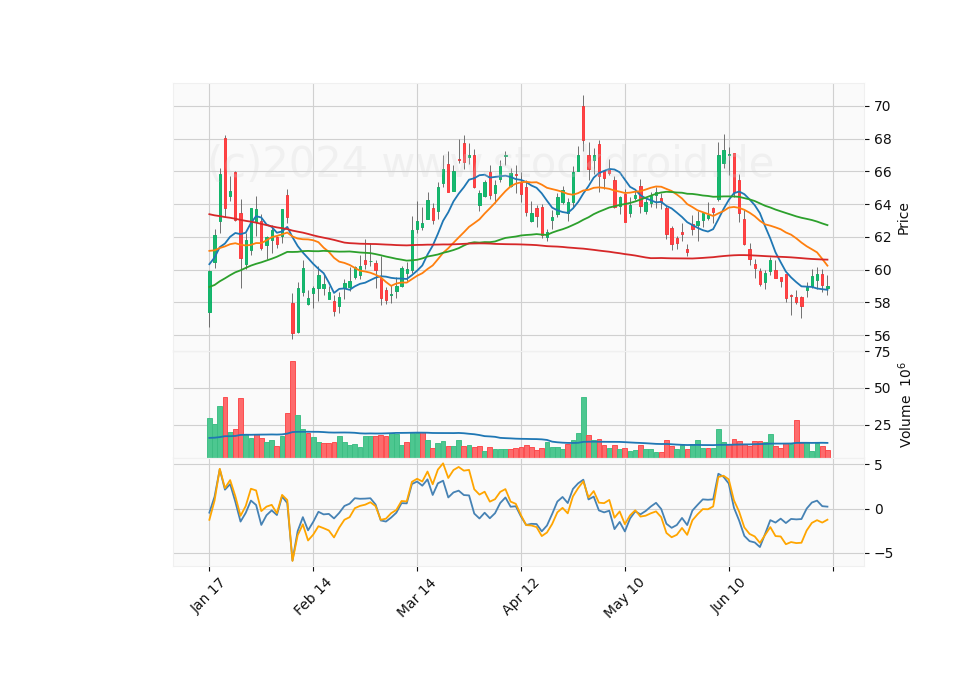The image size is (960, 690).
Task: Click the 64 price axis tick
Action: pyautogui.click(x=882, y=205)
